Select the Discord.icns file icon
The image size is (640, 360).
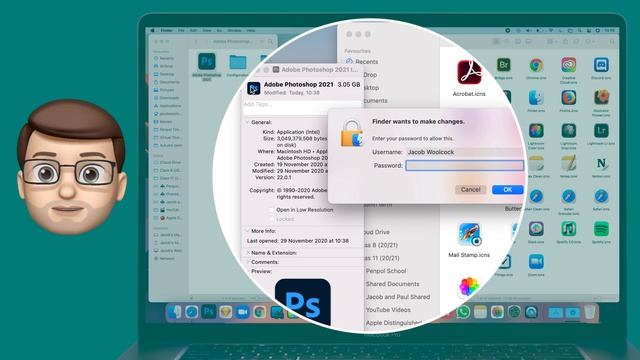(x=601, y=65)
